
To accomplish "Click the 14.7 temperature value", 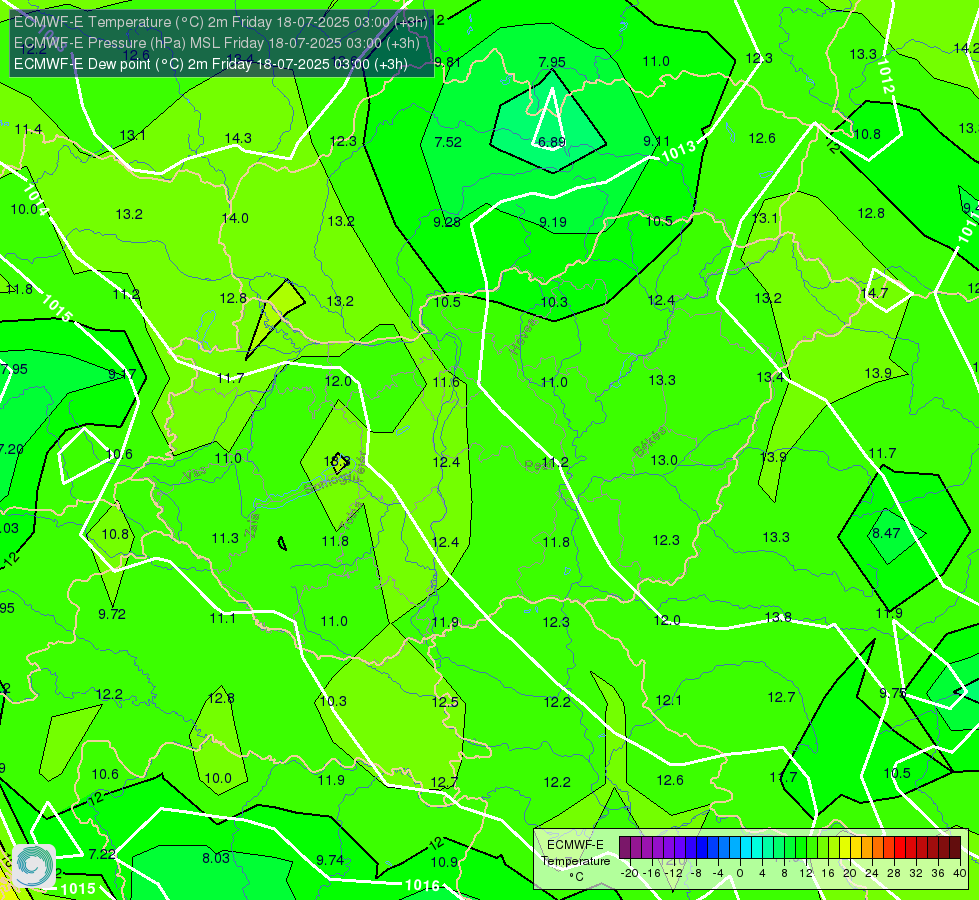I will 874,294.
